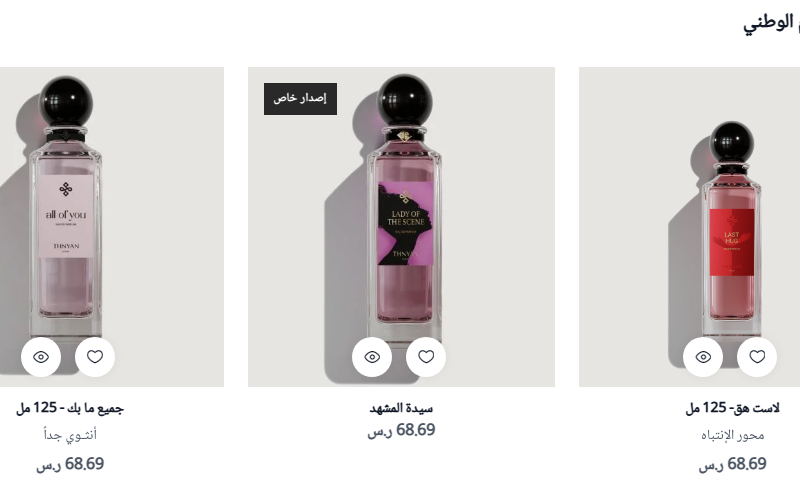800x480 pixels.
Task: Click the 68.69 price under جميع ما بك
Action: [x=70, y=464]
